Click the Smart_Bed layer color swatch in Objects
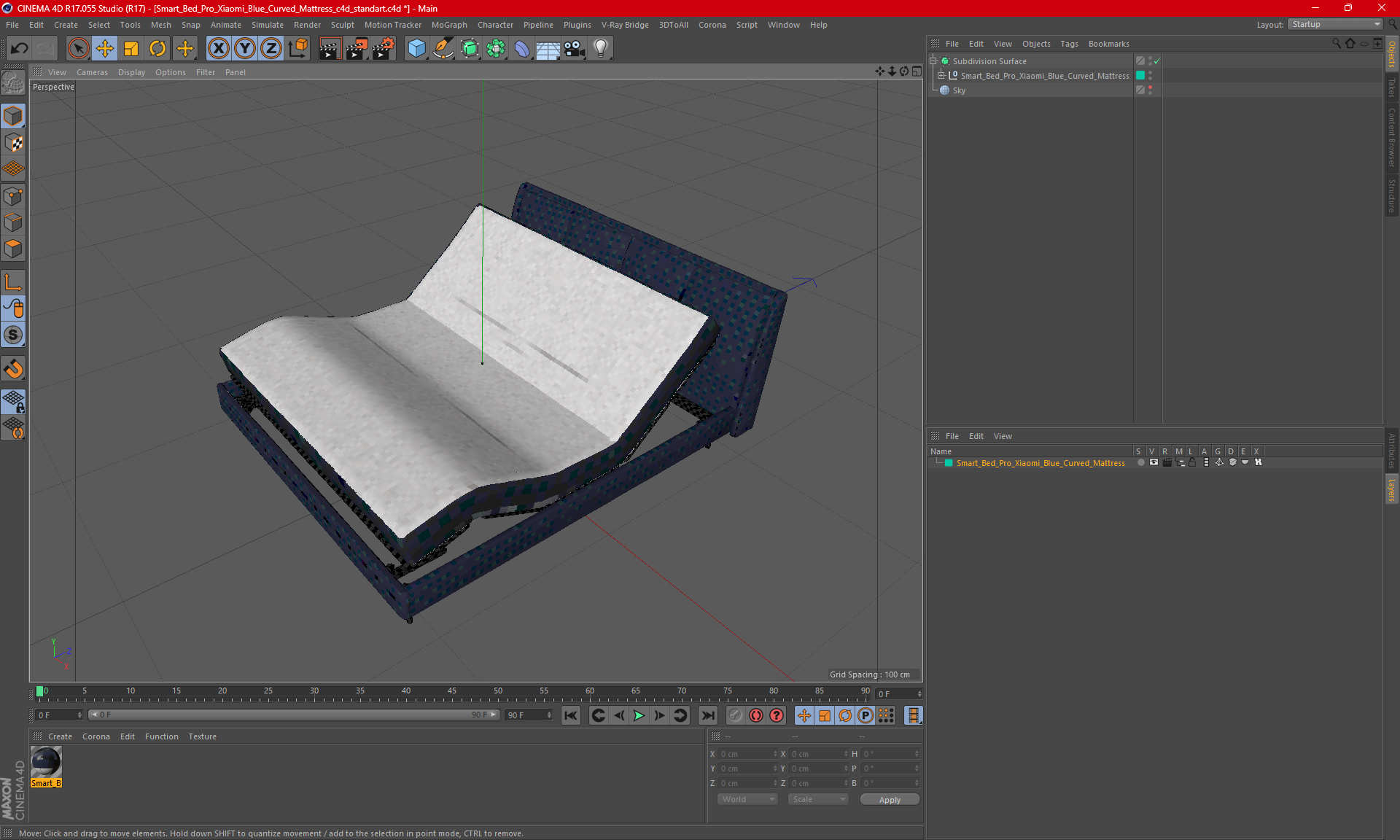This screenshot has width=1400, height=840. 1140,76
